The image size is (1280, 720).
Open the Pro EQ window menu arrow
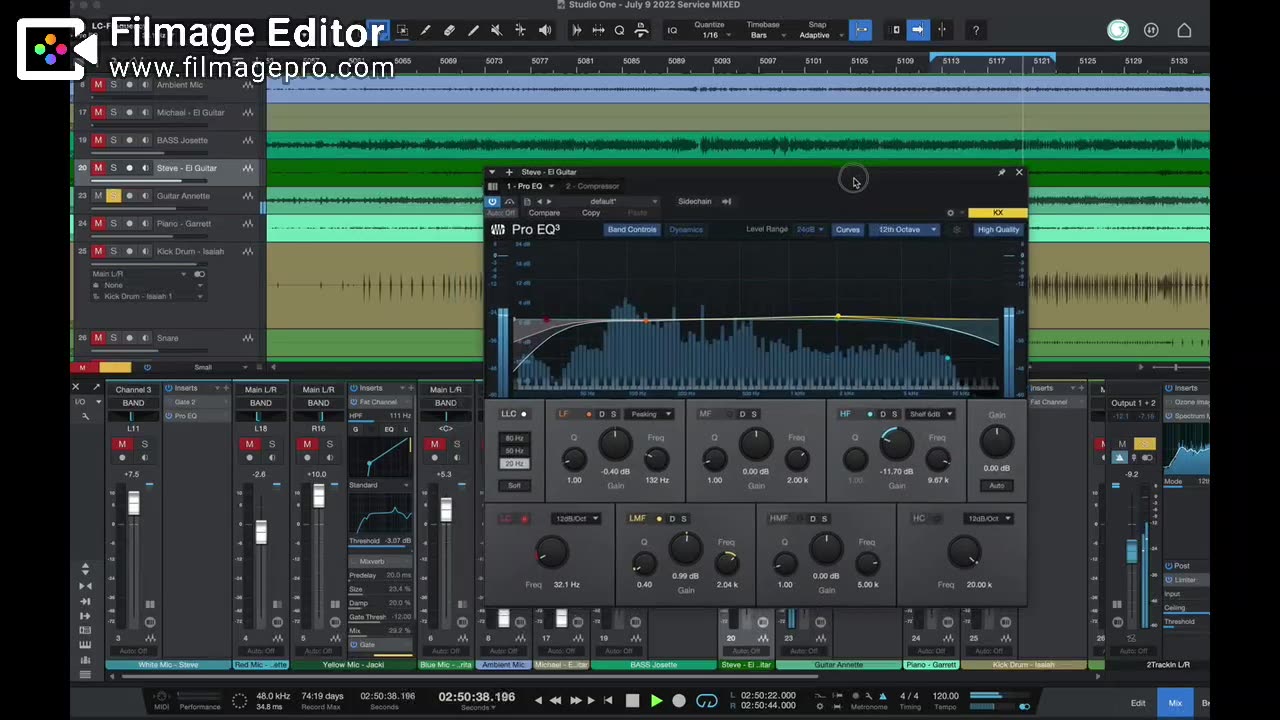493,172
